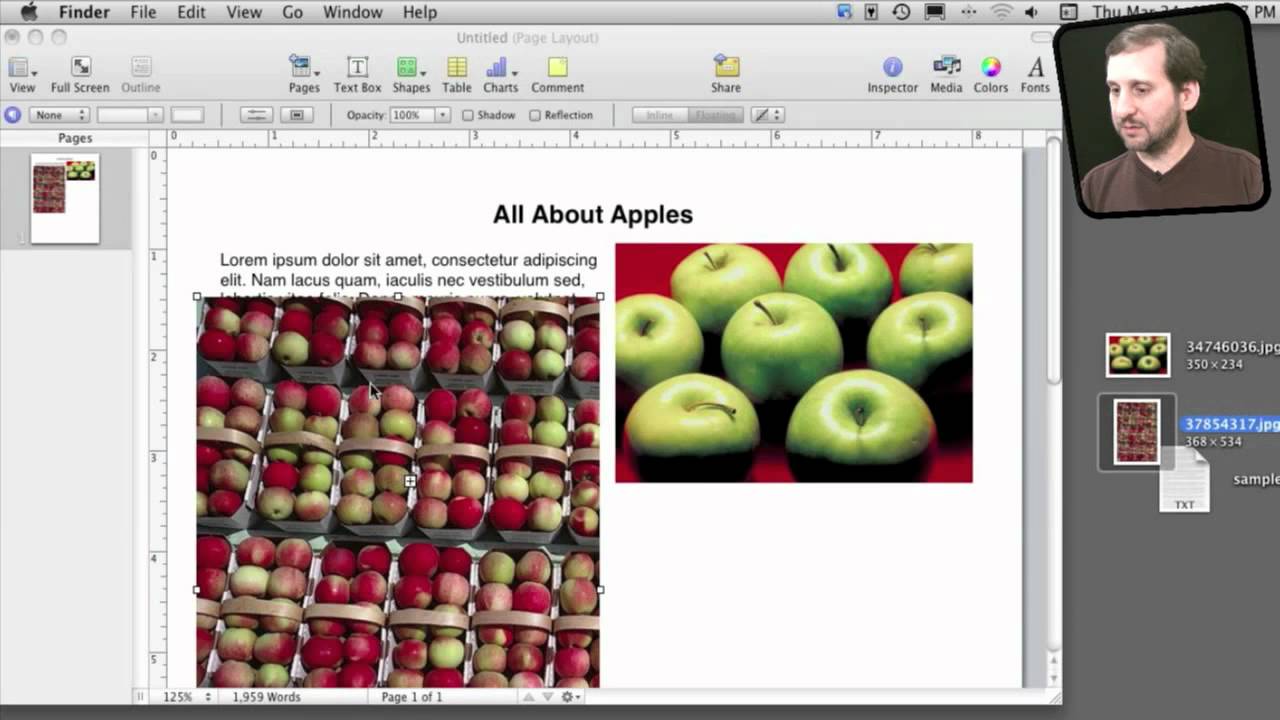Set object placement to Floating
Image resolution: width=1280 pixels, height=720 pixels.
click(715, 115)
